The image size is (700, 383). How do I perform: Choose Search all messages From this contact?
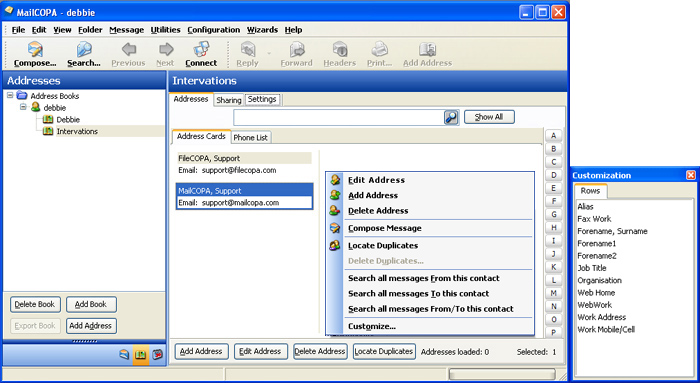[424, 278]
